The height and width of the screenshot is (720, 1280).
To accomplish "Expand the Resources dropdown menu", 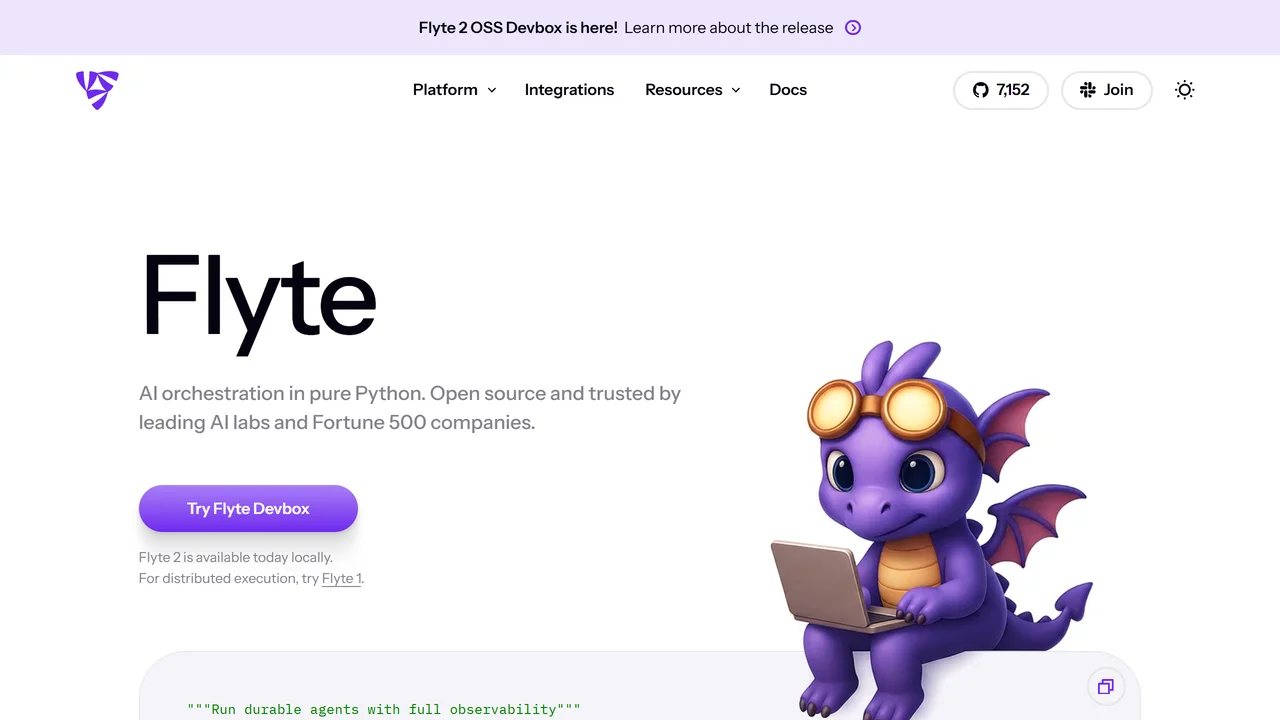I will [693, 90].
